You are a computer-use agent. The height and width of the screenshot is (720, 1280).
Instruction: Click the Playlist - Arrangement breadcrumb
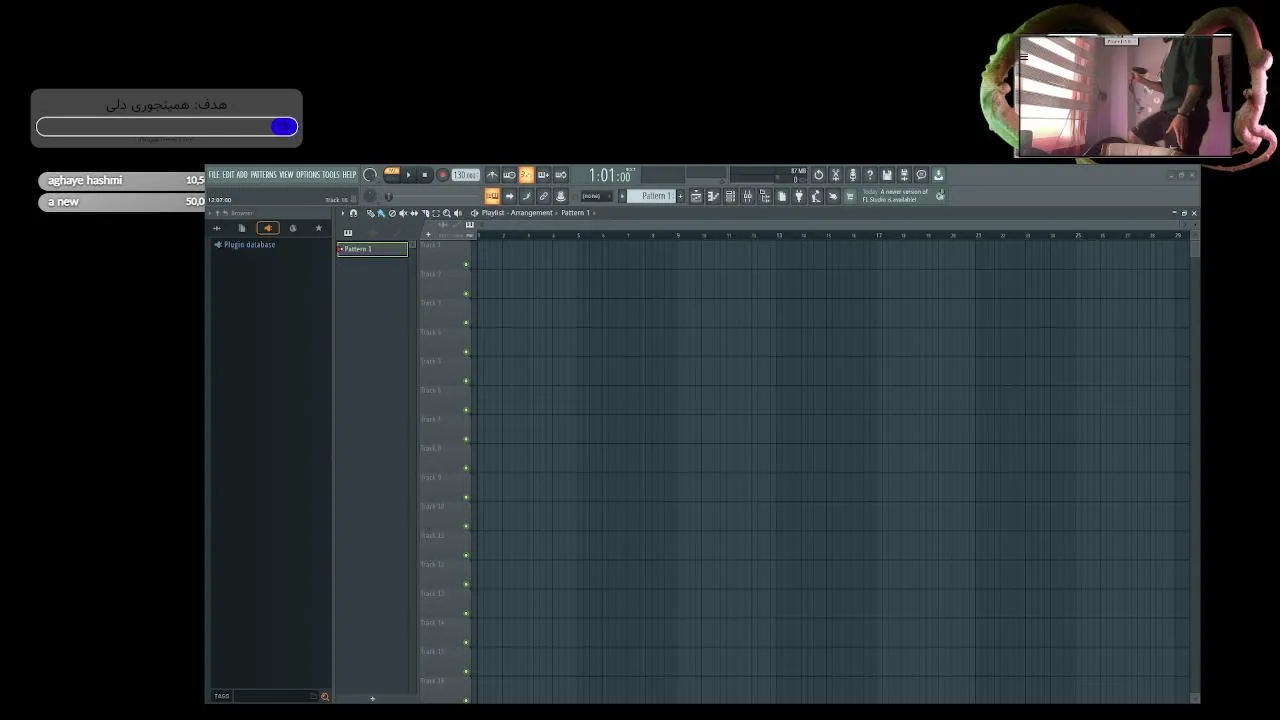(x=517, y=213)
